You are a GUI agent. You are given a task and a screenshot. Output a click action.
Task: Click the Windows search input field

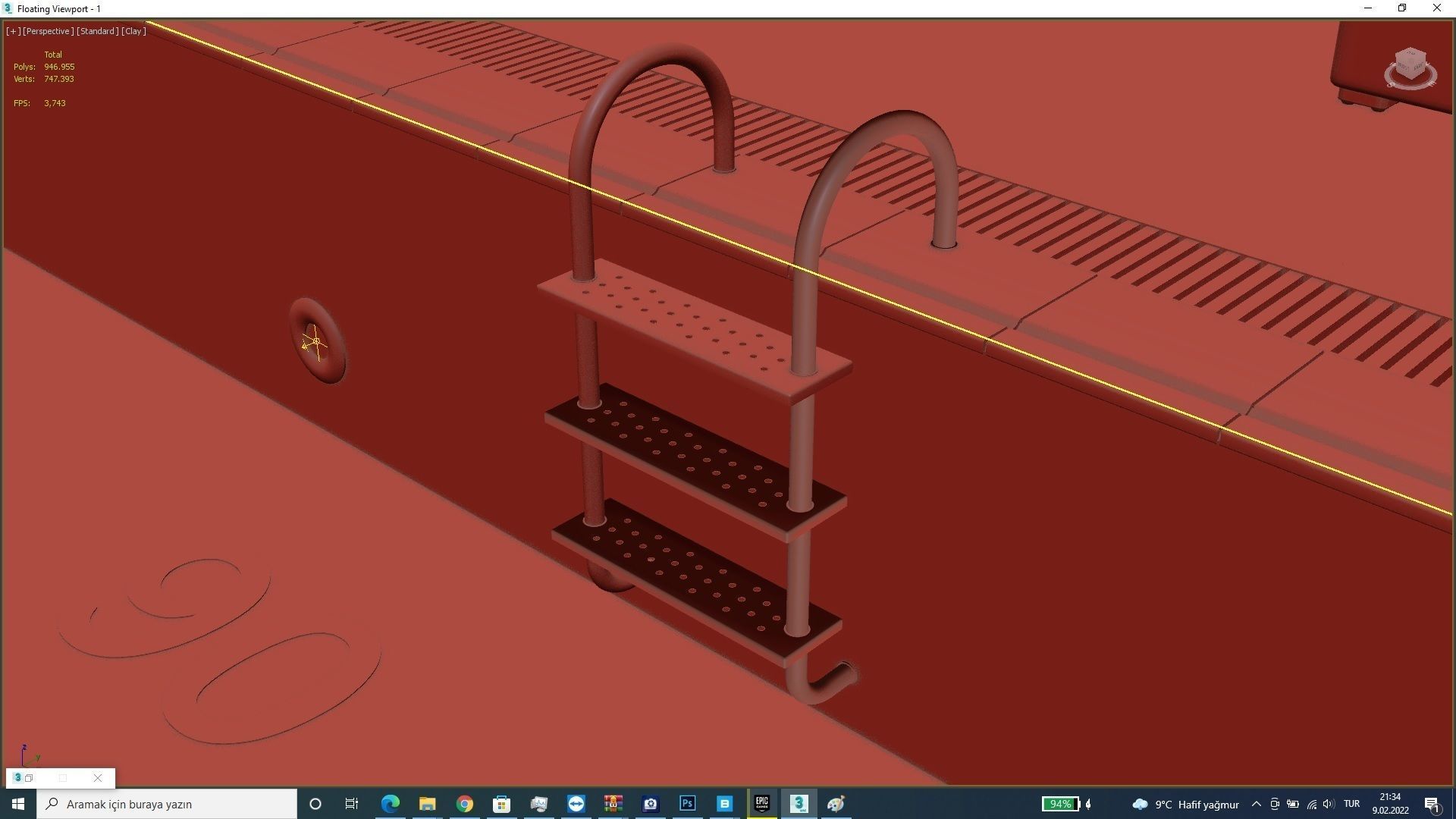(167, 804)
